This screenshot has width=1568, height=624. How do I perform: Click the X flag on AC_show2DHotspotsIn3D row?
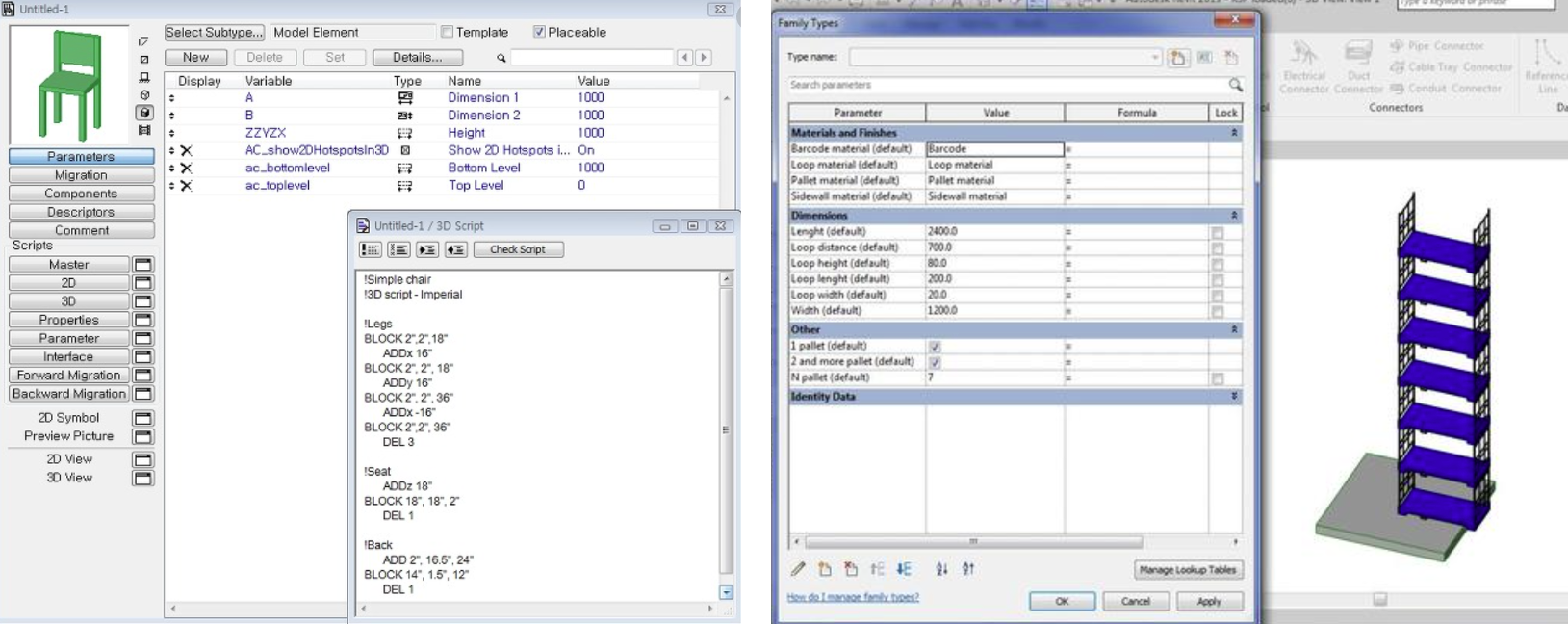click(187, 150)
